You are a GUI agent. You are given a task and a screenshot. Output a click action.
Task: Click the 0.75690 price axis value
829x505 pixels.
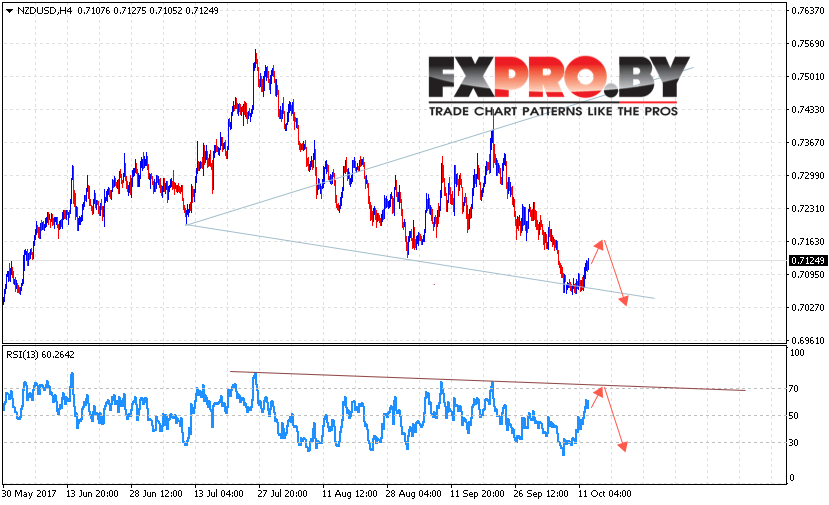coord(808,44)
